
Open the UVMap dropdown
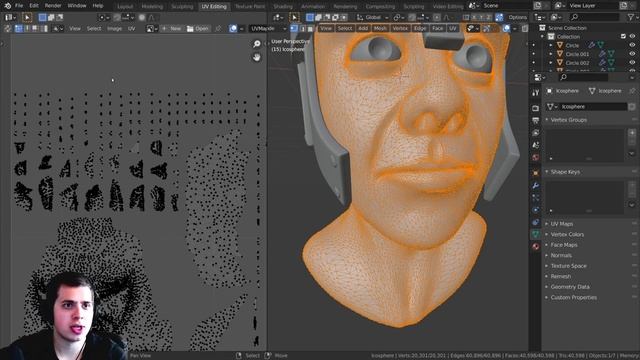pos(268,29)
